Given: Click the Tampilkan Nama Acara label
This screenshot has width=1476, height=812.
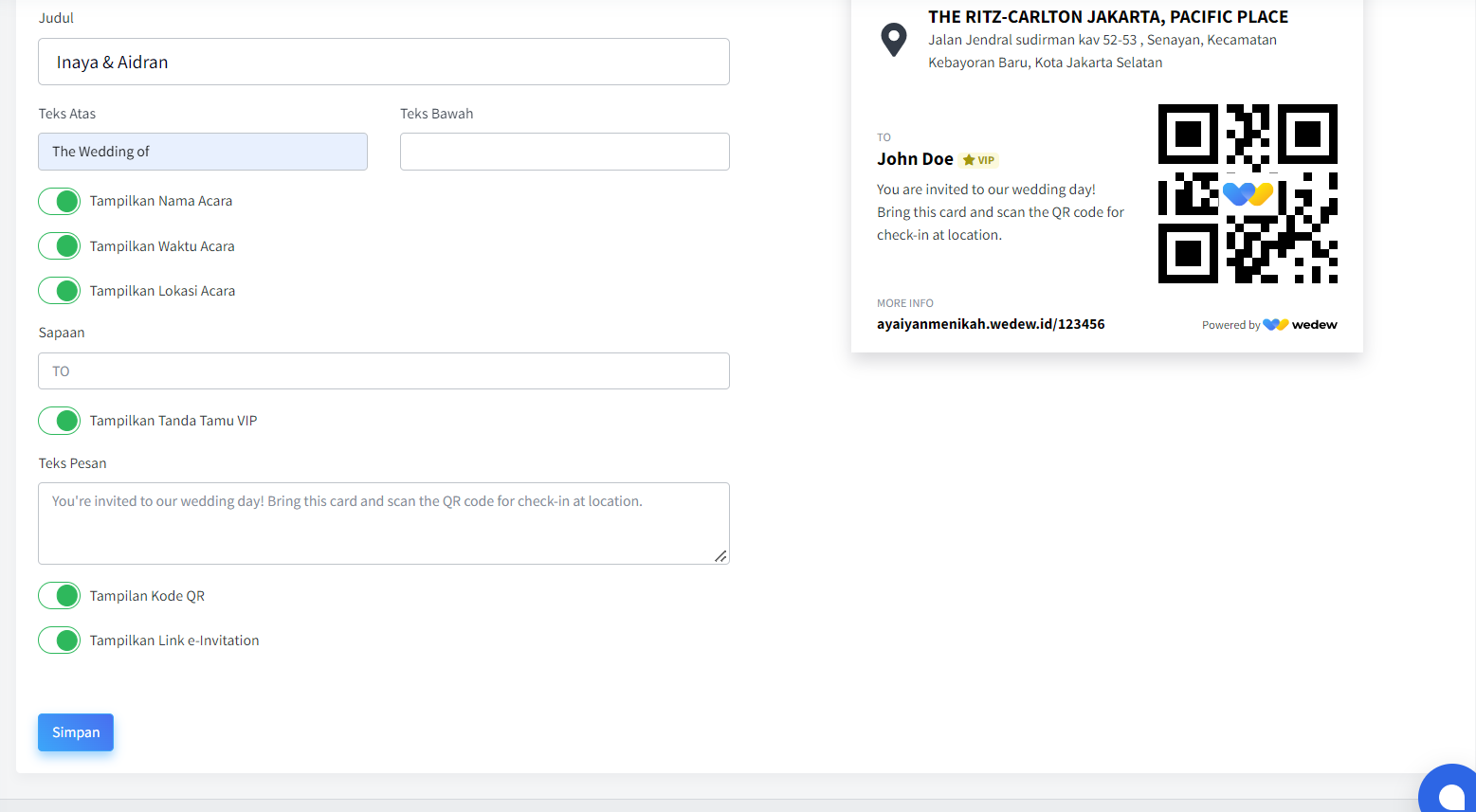Looking at the screenshot, I should coord(161,201).
